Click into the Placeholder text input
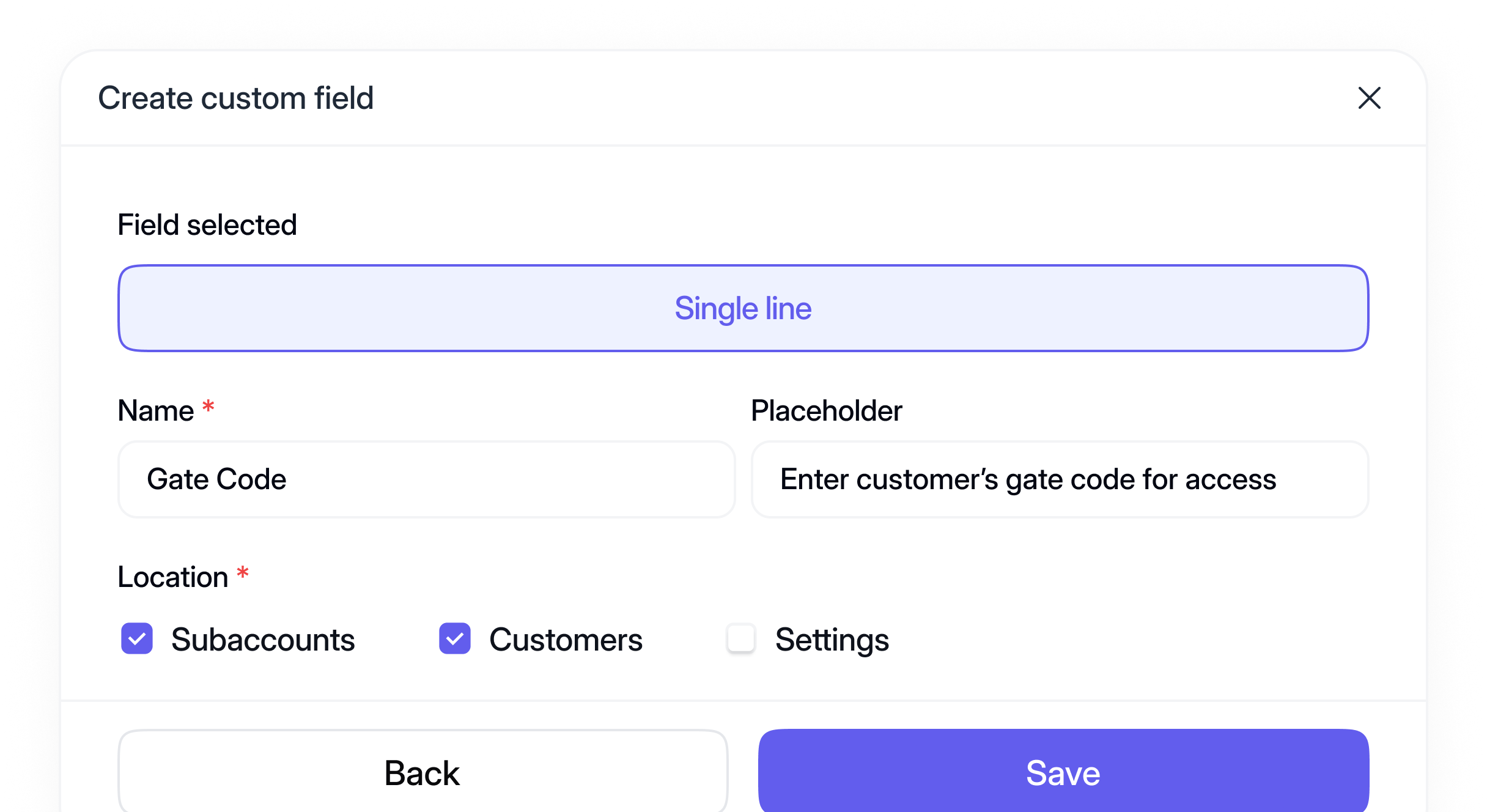The image size is (1487, 812). click(1060, 479)
